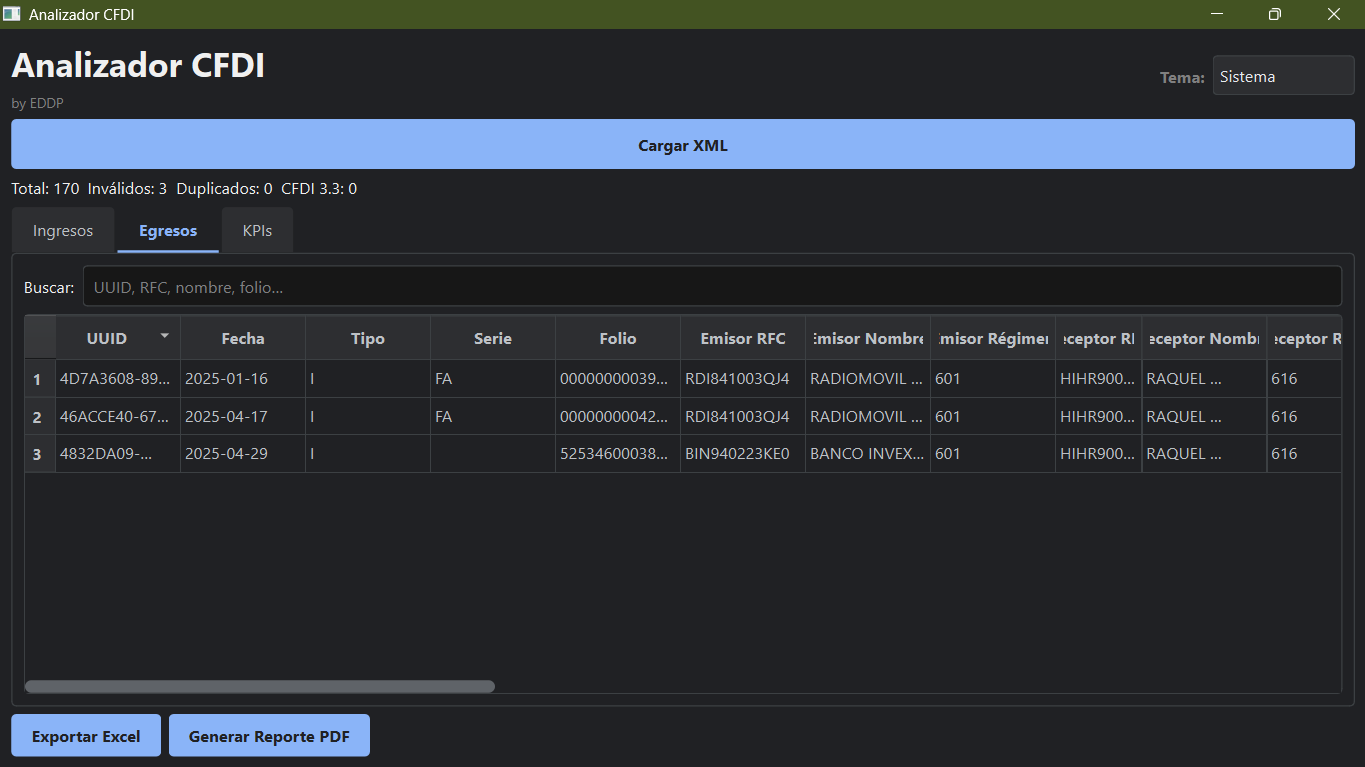This screenshot has width=1365, height=767.
Task: Export data with Exportar Excel button
Action: [x=86, y=736]
